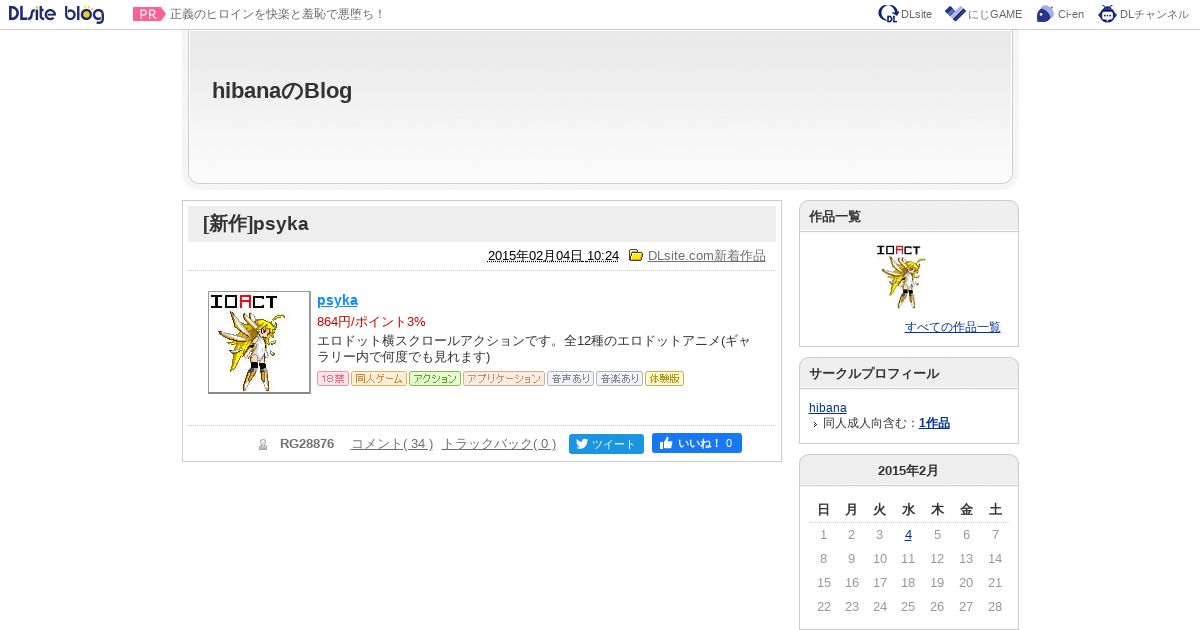Click the Twitter ツイート button

606,444
